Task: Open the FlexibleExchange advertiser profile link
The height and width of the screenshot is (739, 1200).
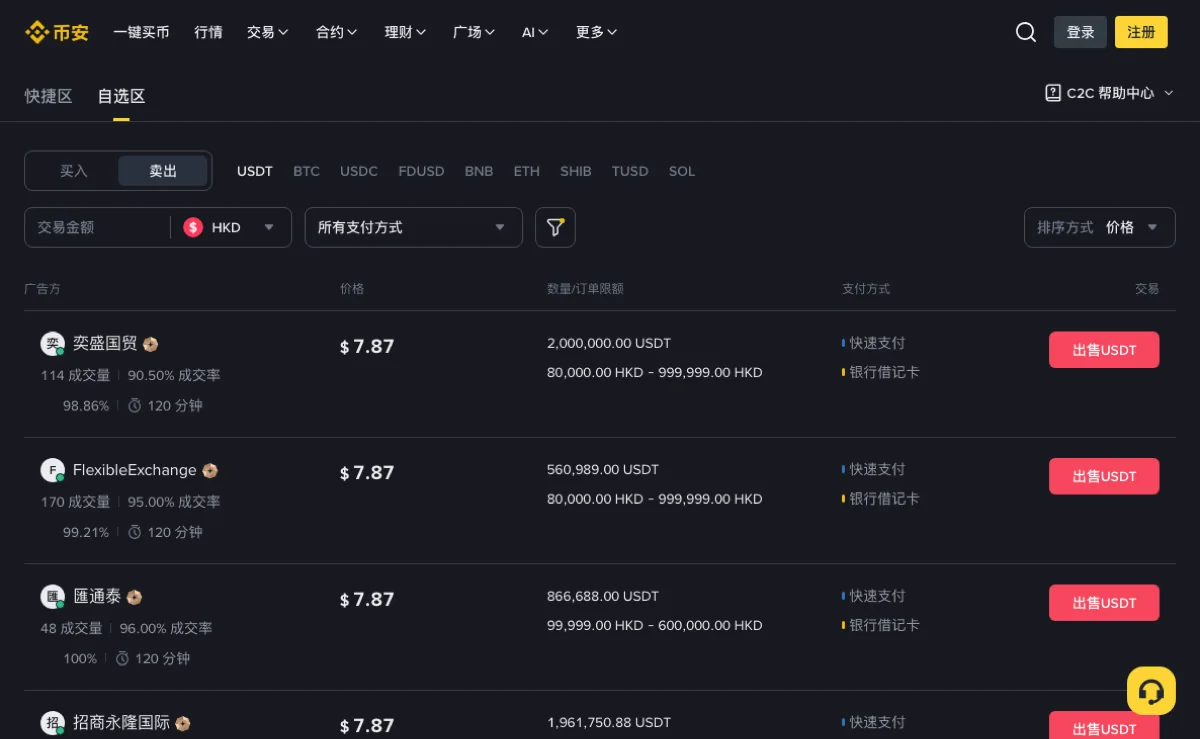Action: [x=135, y=470]
